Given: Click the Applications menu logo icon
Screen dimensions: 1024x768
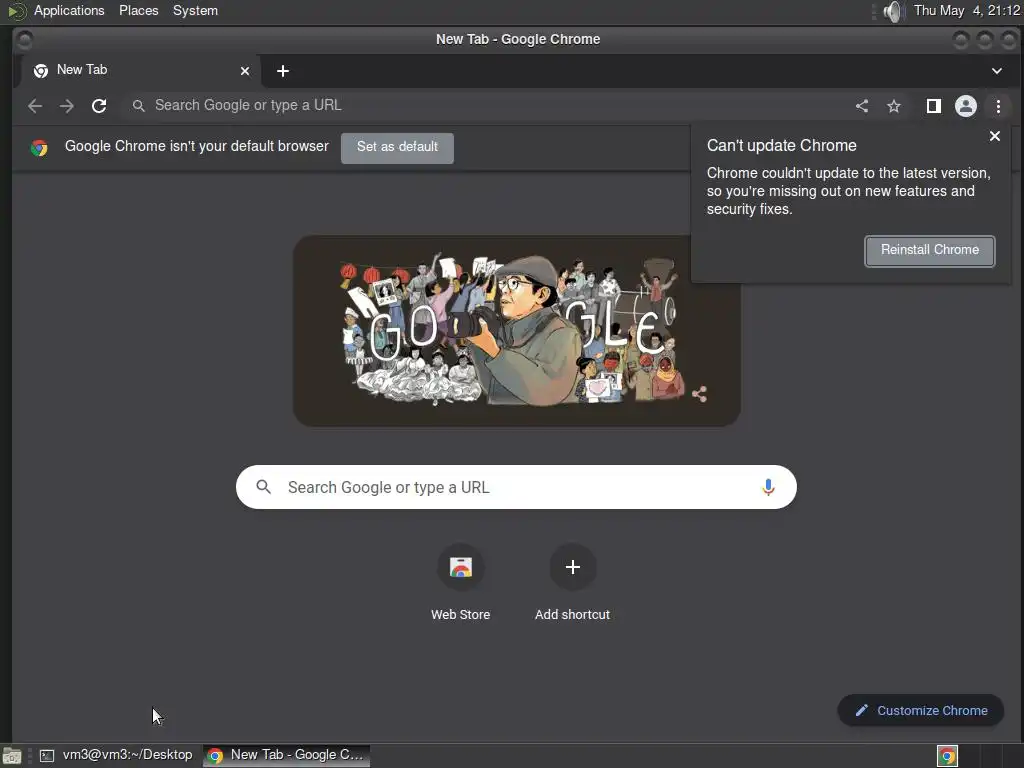Looking at the screenshot, I should click(16, 11).
